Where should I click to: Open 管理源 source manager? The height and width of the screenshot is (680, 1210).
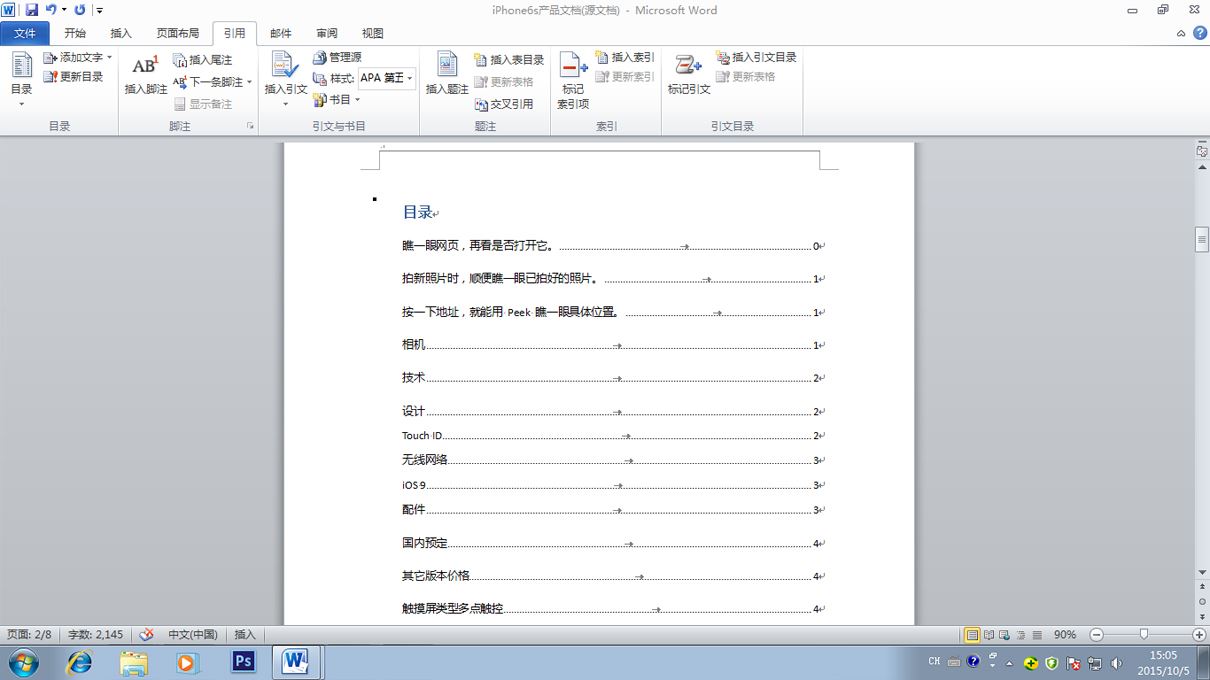(x=337, y=57)
